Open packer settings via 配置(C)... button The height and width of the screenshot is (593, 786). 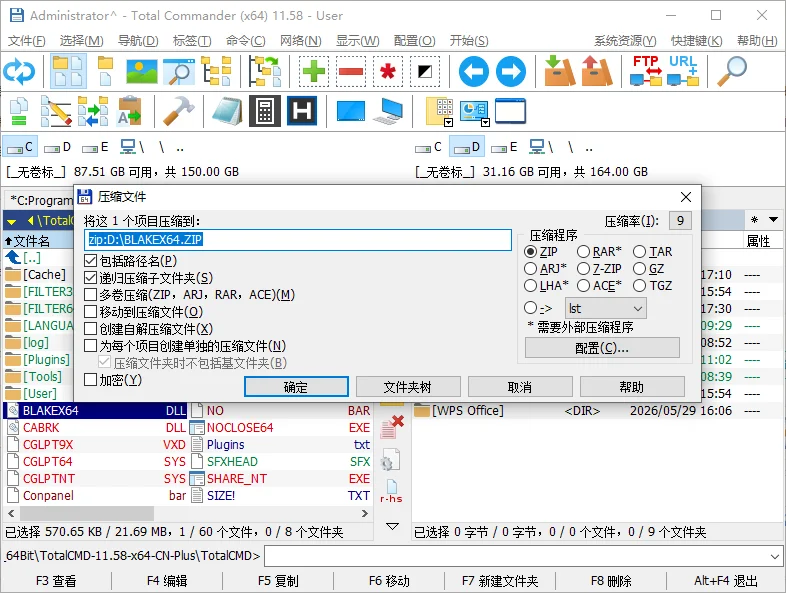coord(602,347)
